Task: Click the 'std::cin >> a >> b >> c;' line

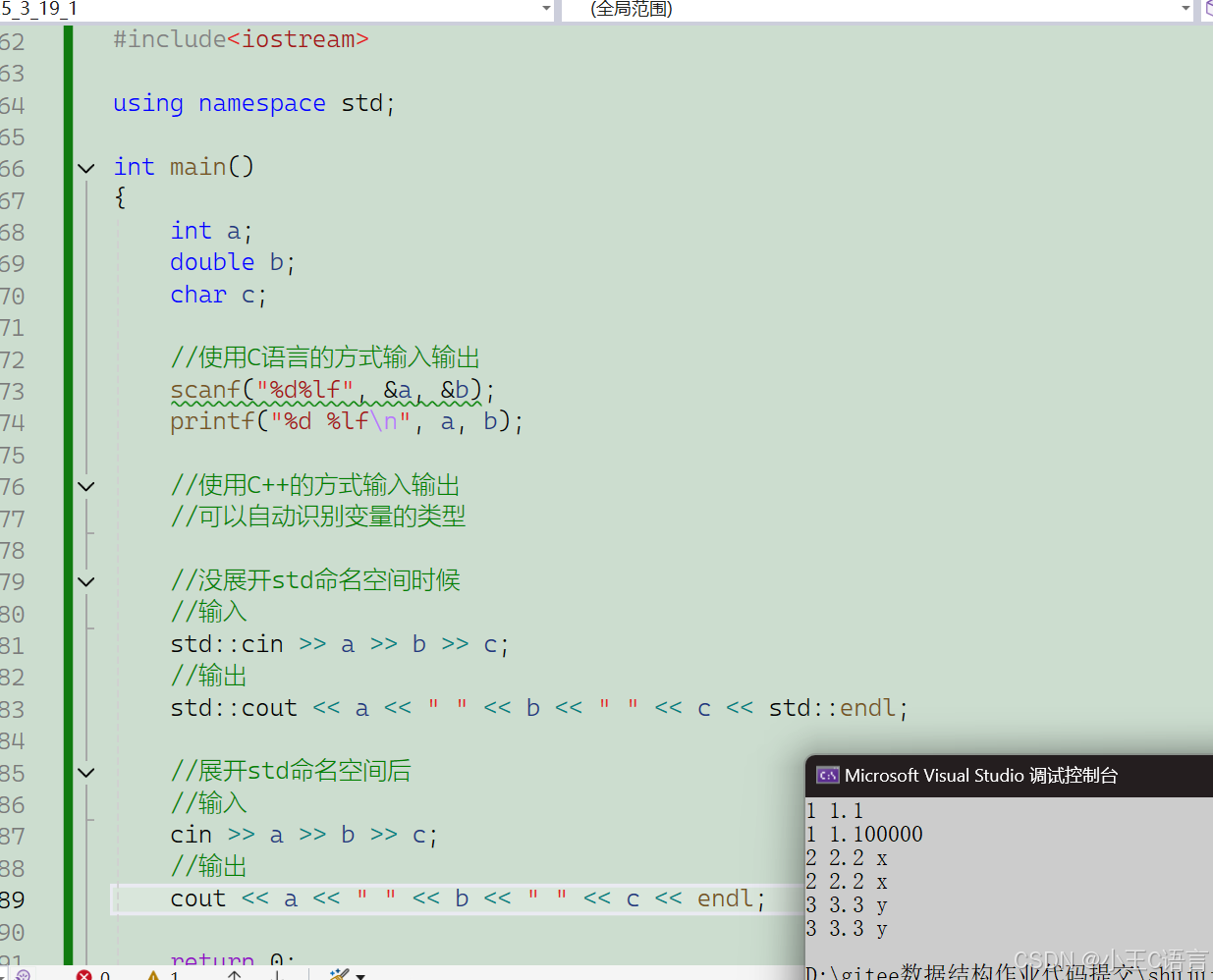Action: 340,644
